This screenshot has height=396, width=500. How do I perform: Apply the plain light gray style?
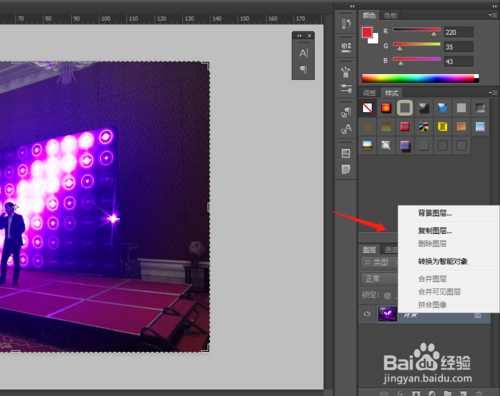click(x=461, y=108)
